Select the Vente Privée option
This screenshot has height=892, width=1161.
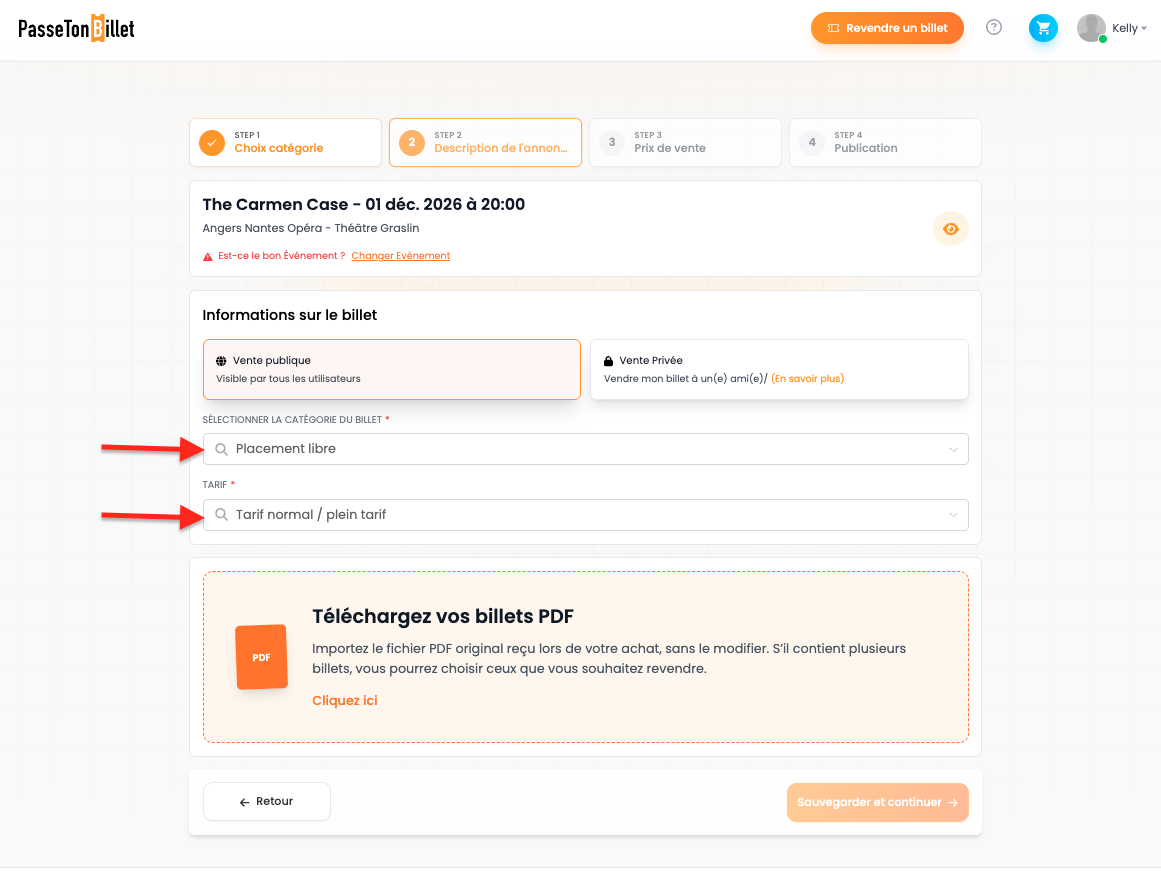[x=779, y=369]
